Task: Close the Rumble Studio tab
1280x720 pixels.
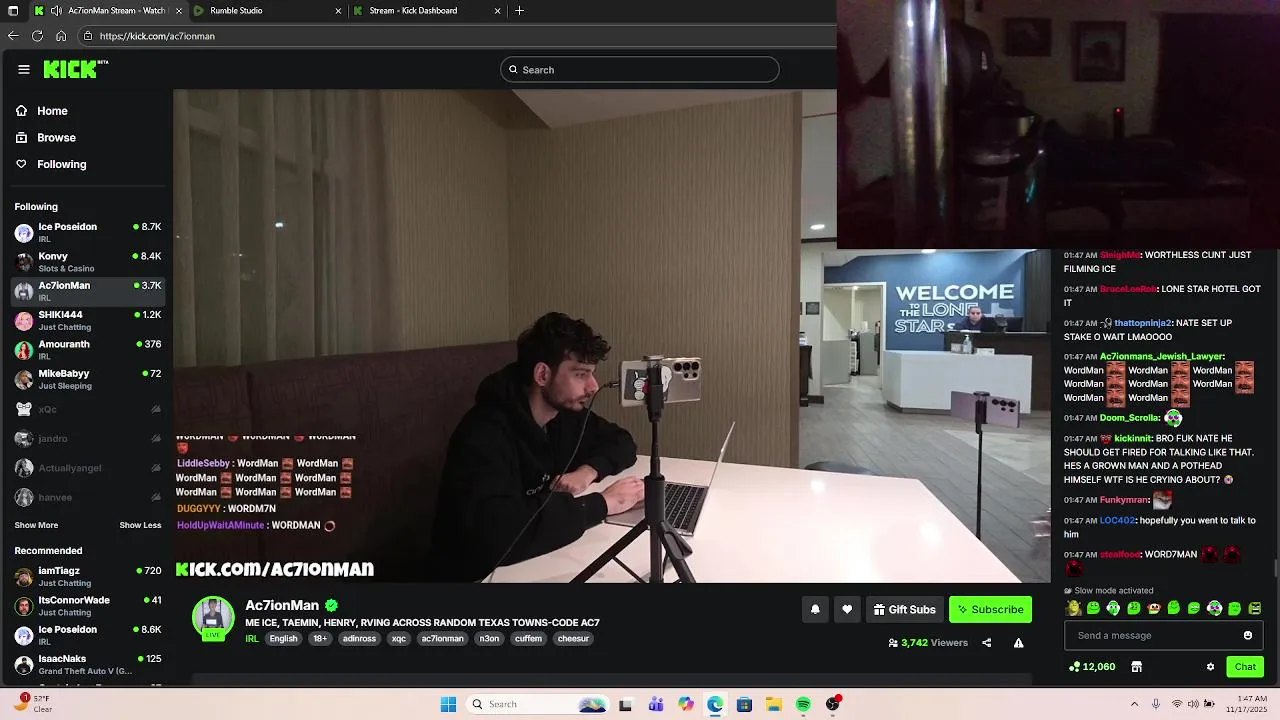Action: click(x=338, y=11)
